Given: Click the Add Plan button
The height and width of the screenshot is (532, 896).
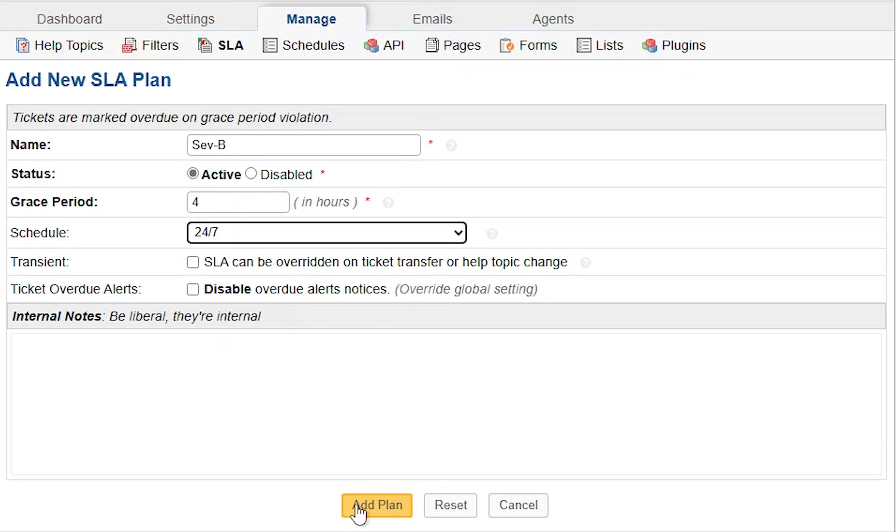Looking at the screenshot, I should pos(377,505).
